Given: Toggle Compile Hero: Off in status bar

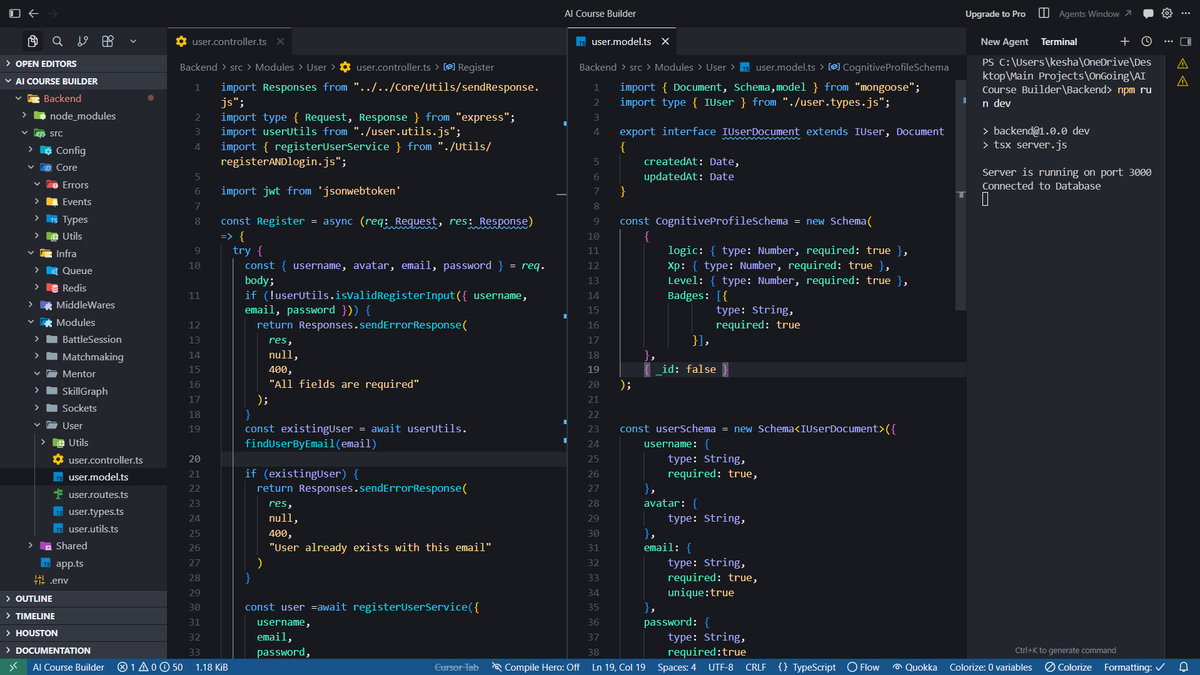Looking at the screenshot, I should pos(535,667).
